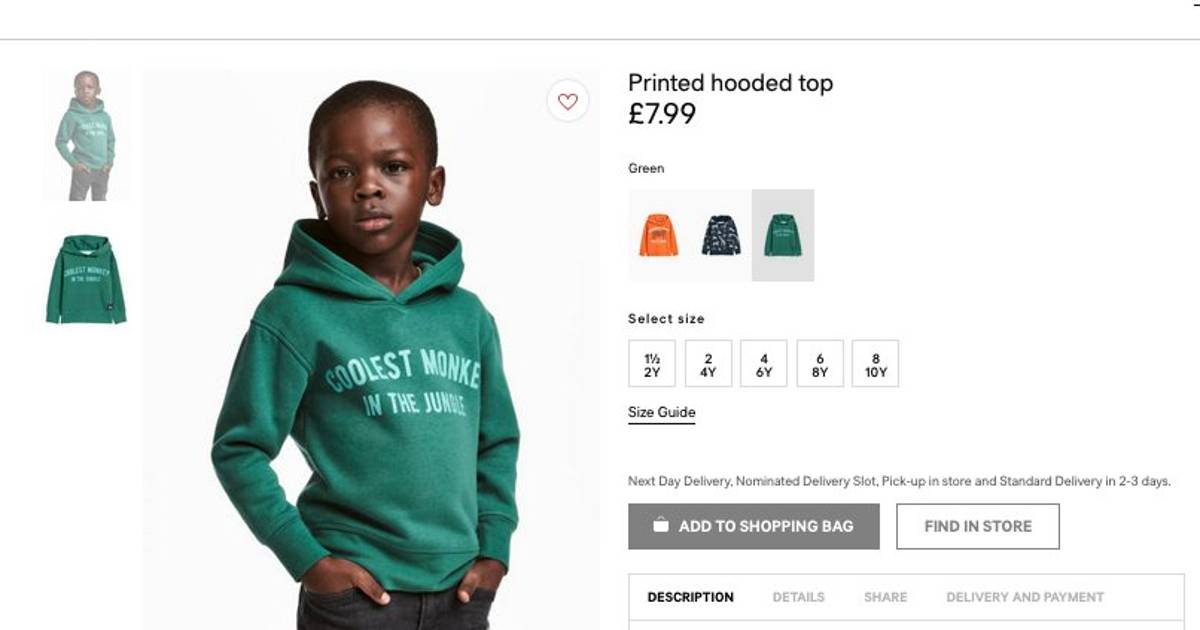Open the Share tab

tap(885, 597)
